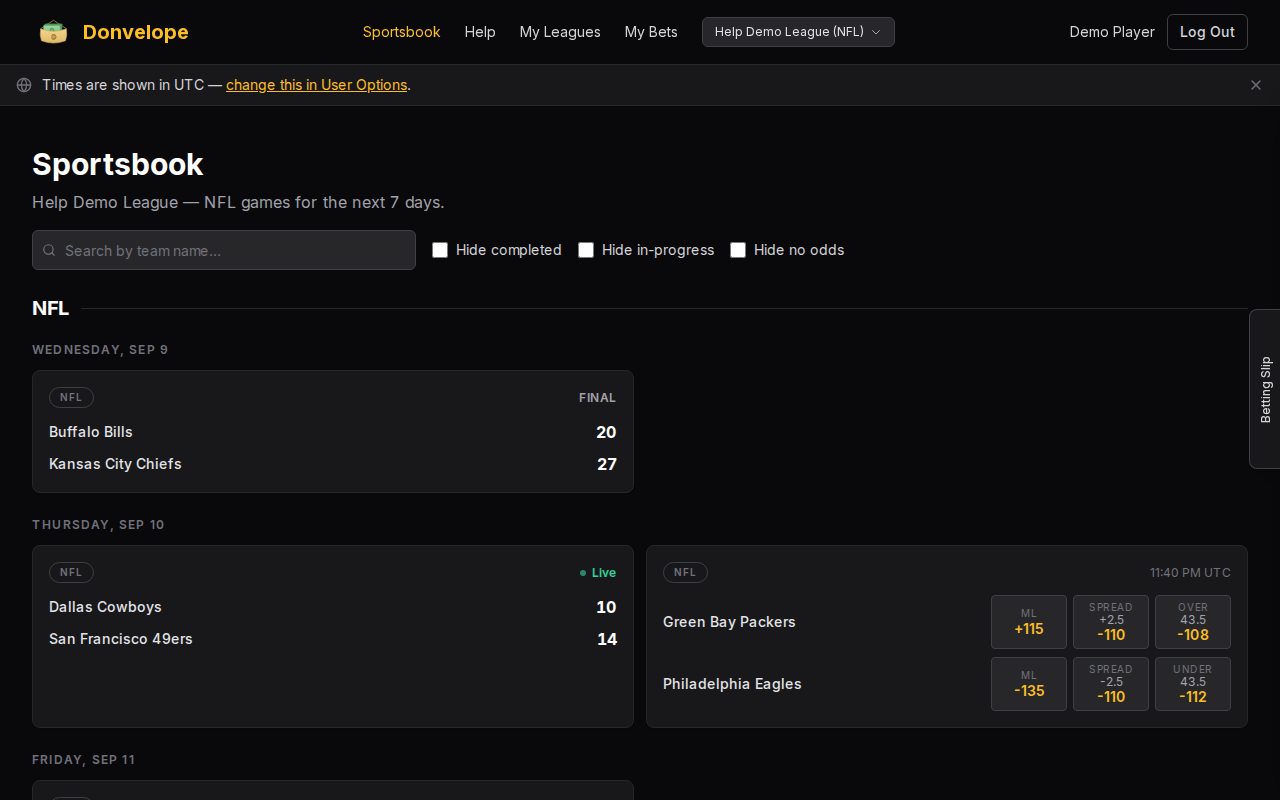
Task: Click the Kansas City Chiefs team name
Action: [115, 464]
